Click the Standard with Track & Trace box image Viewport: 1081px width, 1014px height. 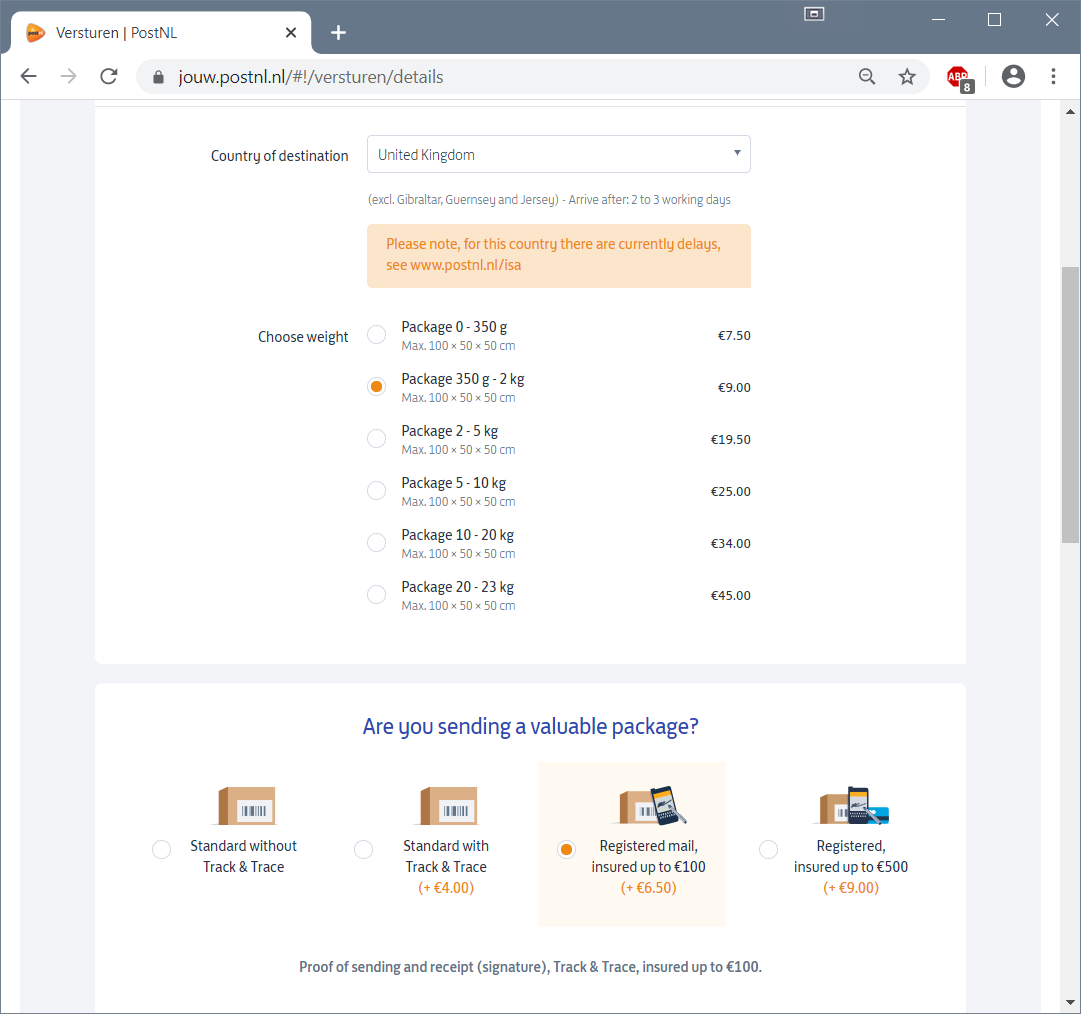(x=446, y=806)
